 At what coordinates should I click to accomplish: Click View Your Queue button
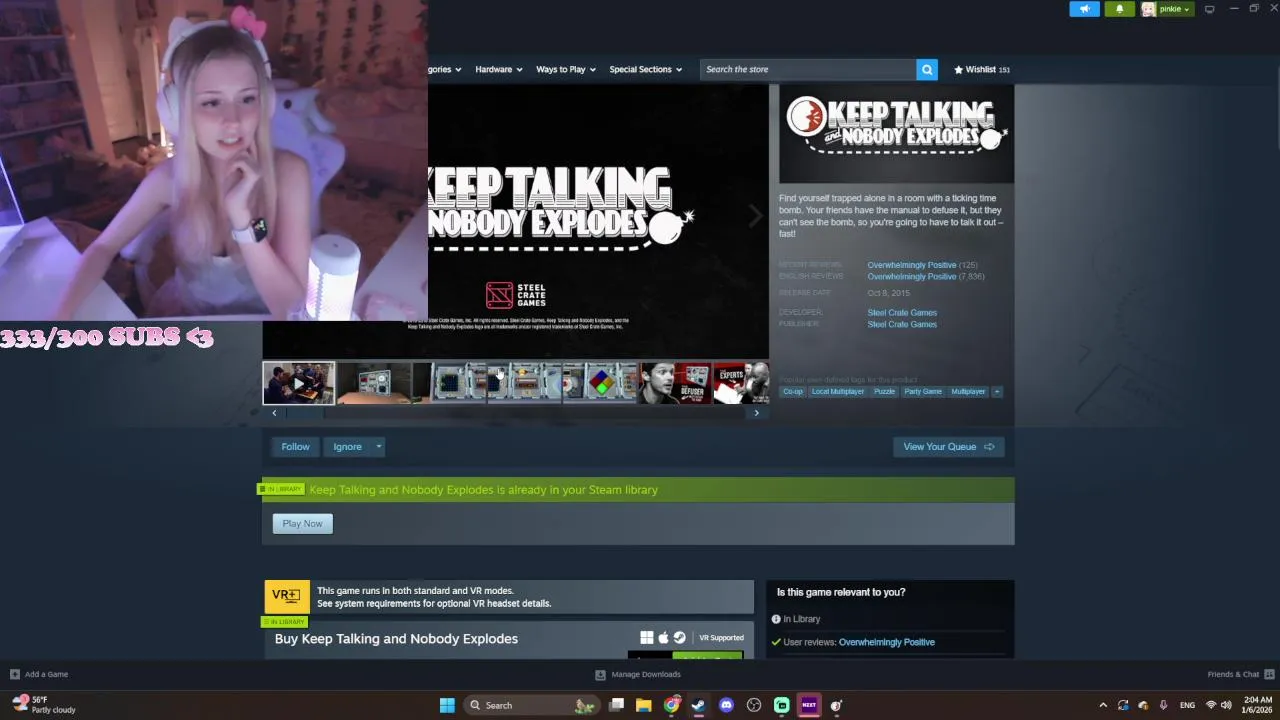coord(948,447)
